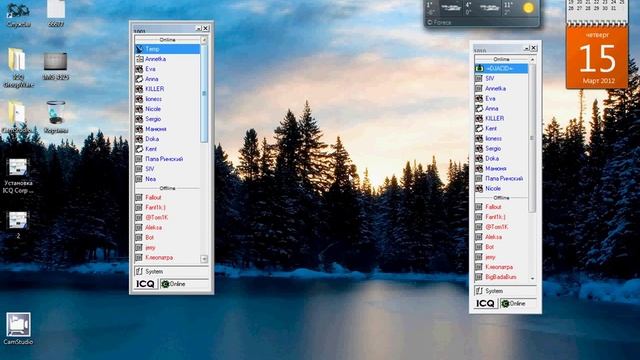The image size is (640, 360).
Task: Click scrollbar thumb in ICQ list with Temp
Action: tap(204, 93)
